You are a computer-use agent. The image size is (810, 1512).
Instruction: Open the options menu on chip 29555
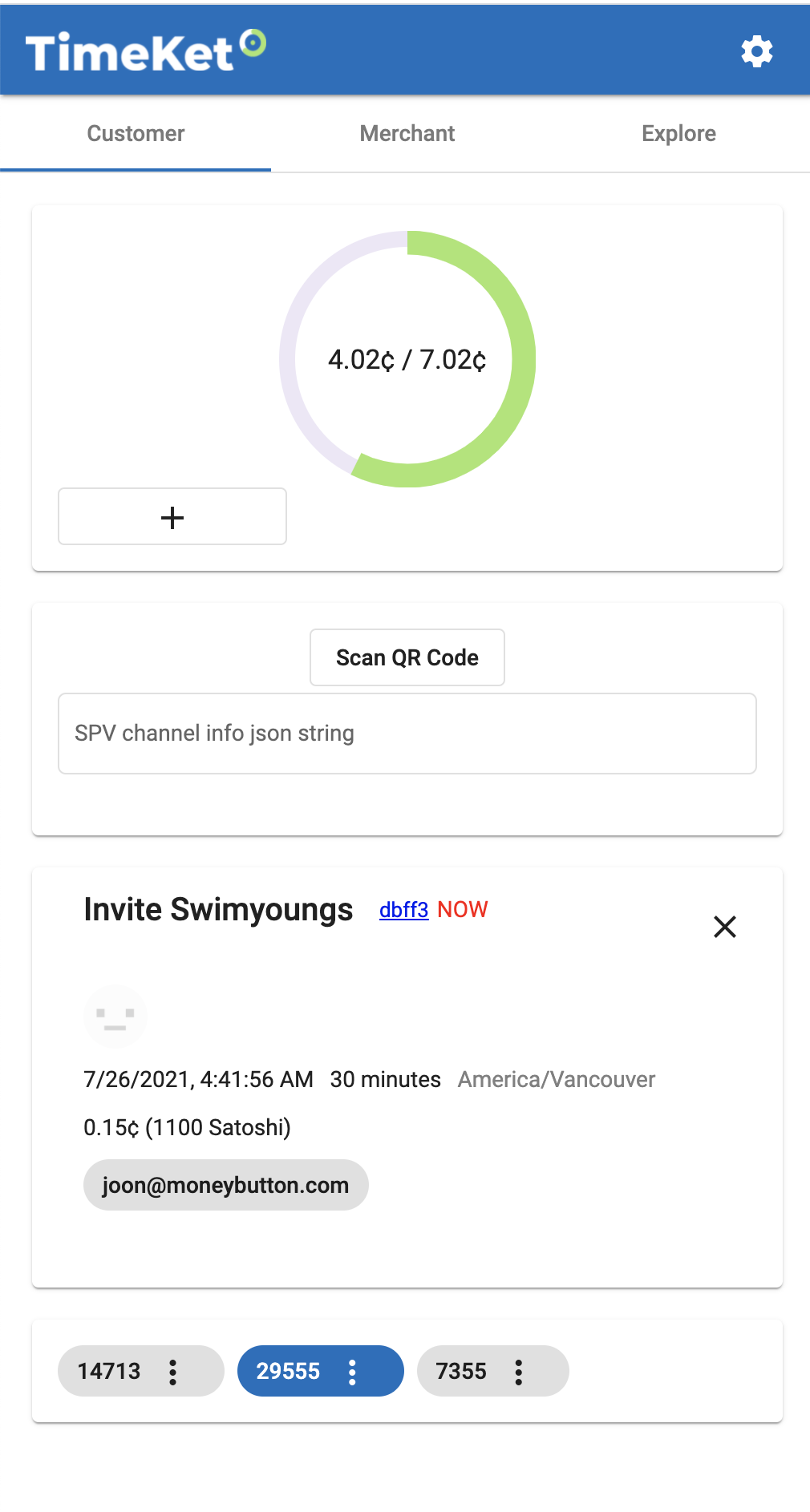(352, 1372)
